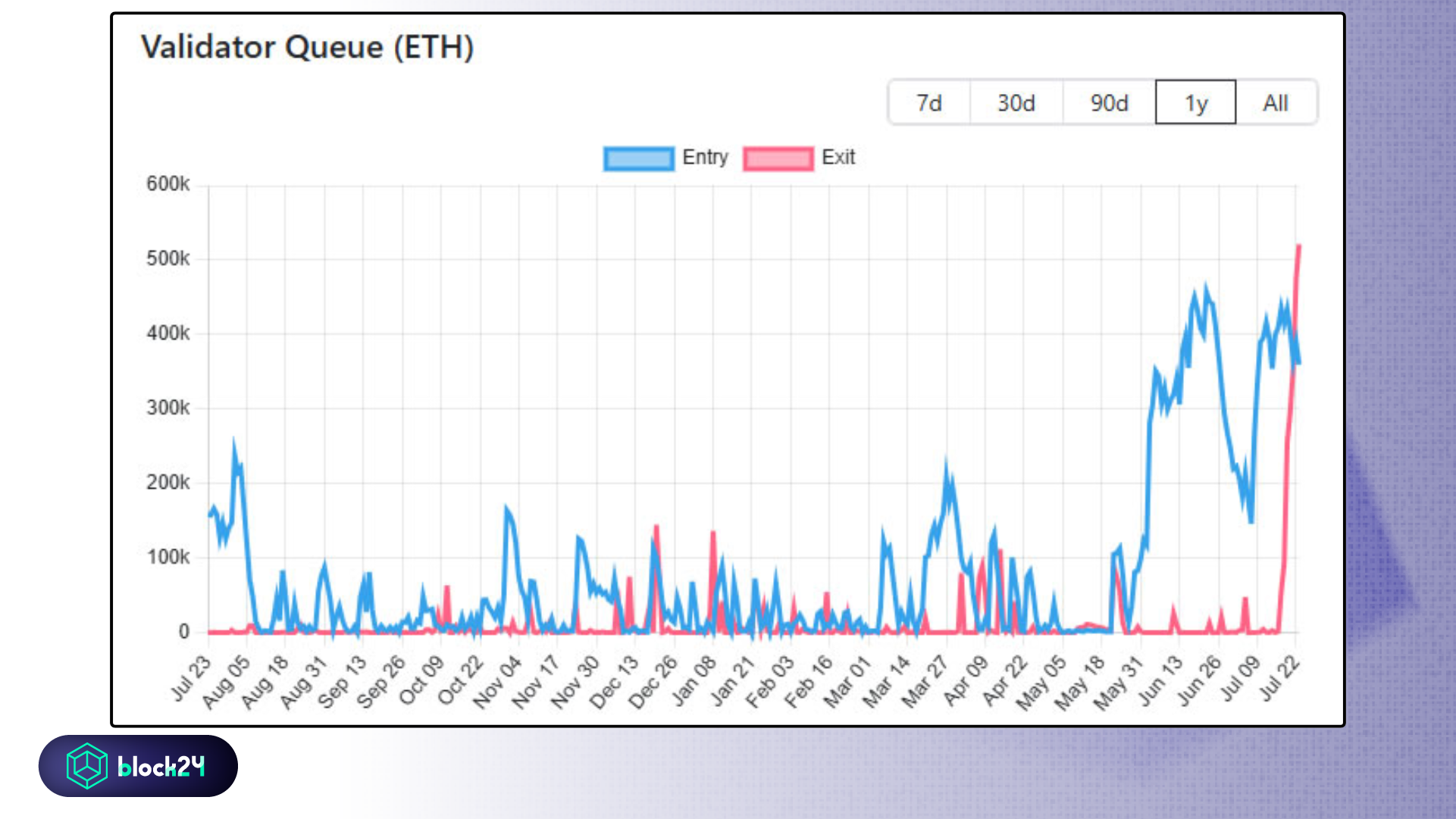Click the Dec 26 date label
Viewport: 1456px width, 819px height.
point(653,682)
